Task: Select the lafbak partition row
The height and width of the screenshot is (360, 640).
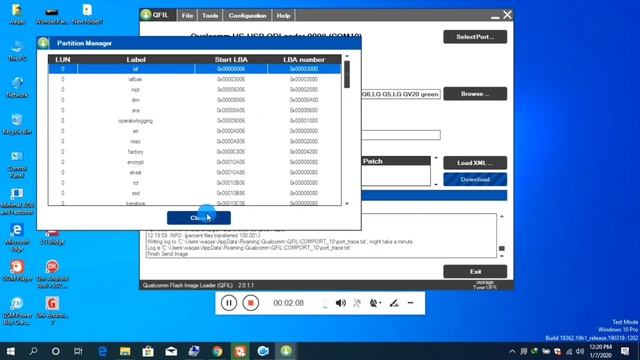Action: [x=195, y=79]
